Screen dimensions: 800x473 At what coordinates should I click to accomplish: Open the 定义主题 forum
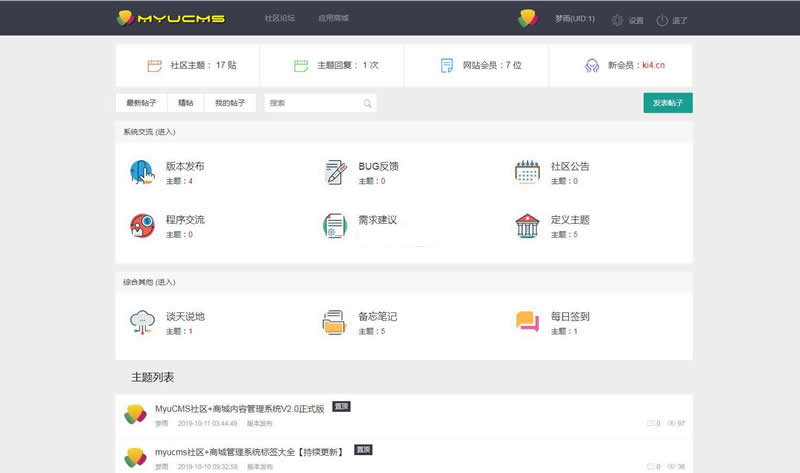570,219
